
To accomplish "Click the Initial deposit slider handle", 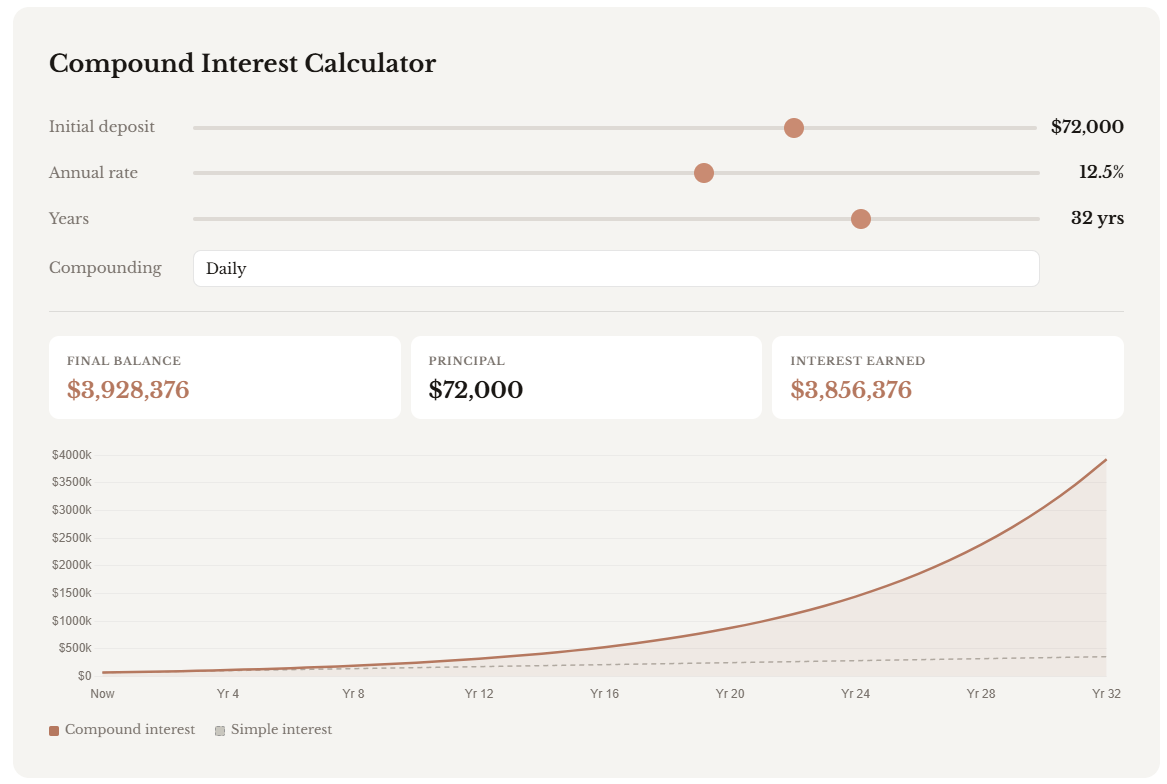I will click(x=794, y=128).
